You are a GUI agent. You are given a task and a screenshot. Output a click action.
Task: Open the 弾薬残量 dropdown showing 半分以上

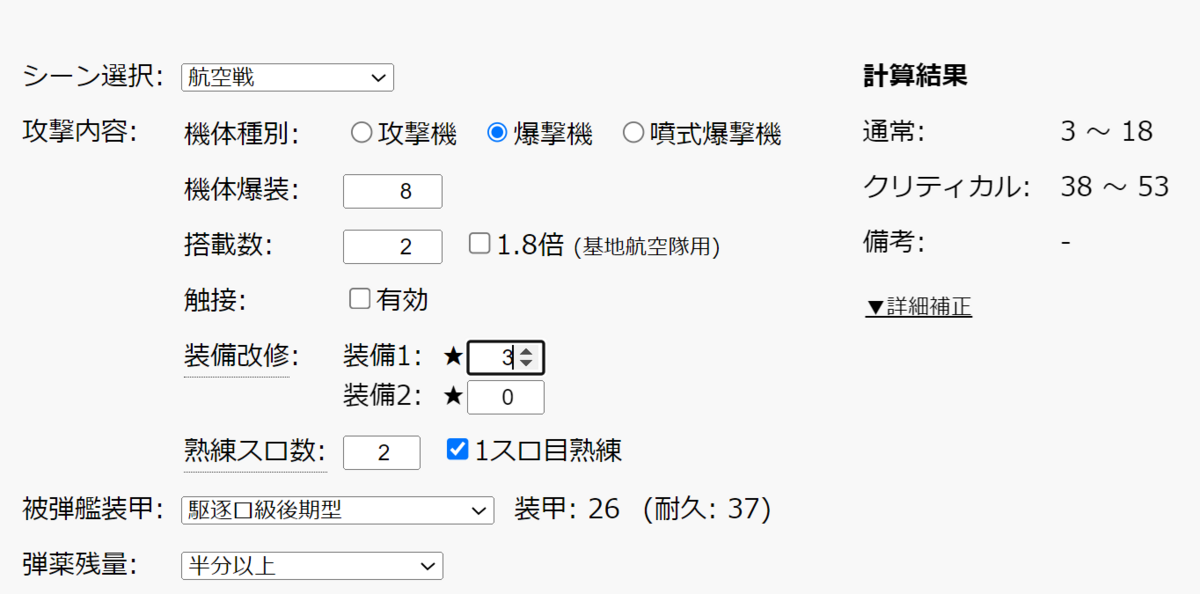(312, 566)
